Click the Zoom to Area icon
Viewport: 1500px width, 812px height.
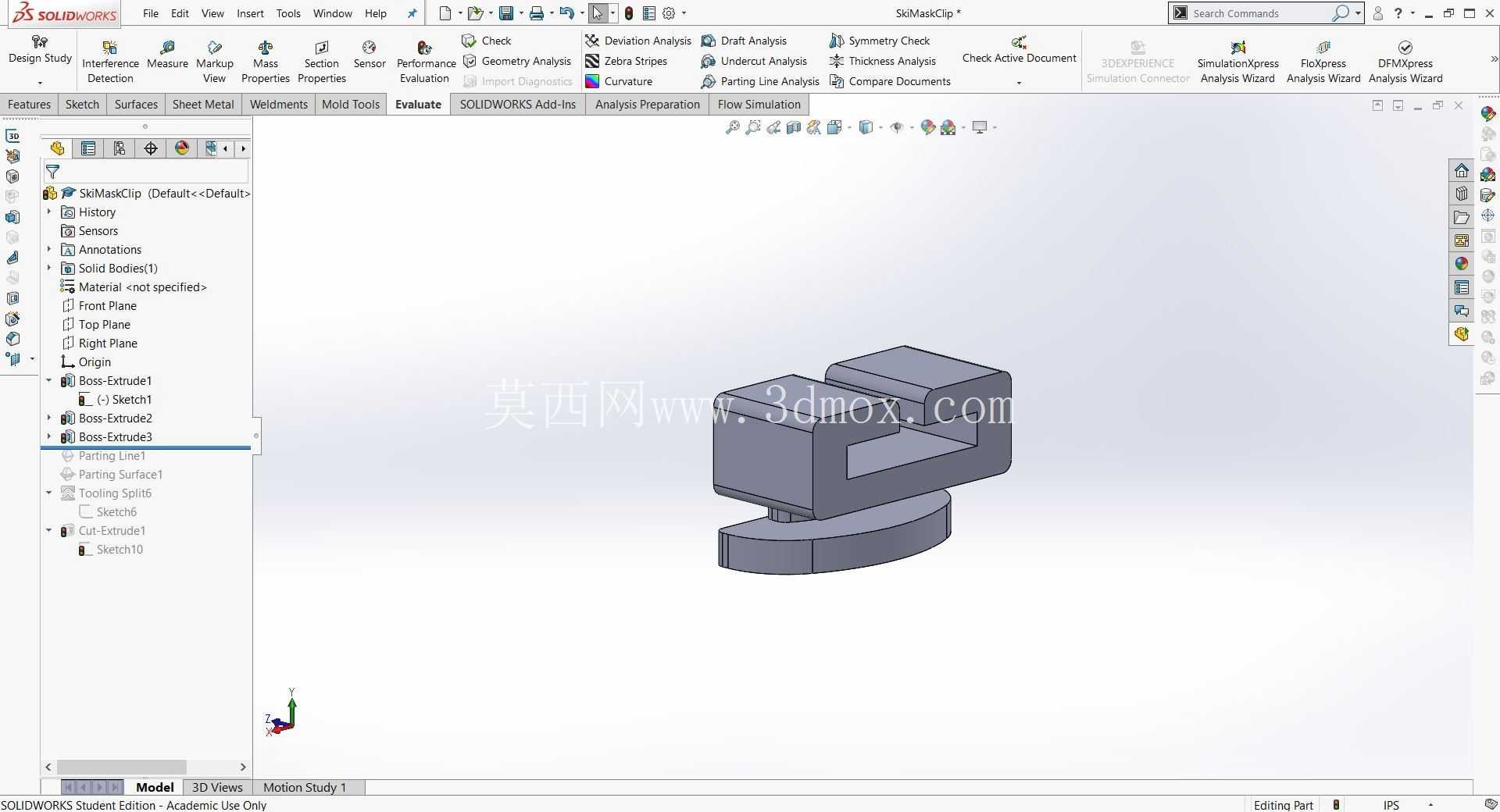click(x=752, y=127)
